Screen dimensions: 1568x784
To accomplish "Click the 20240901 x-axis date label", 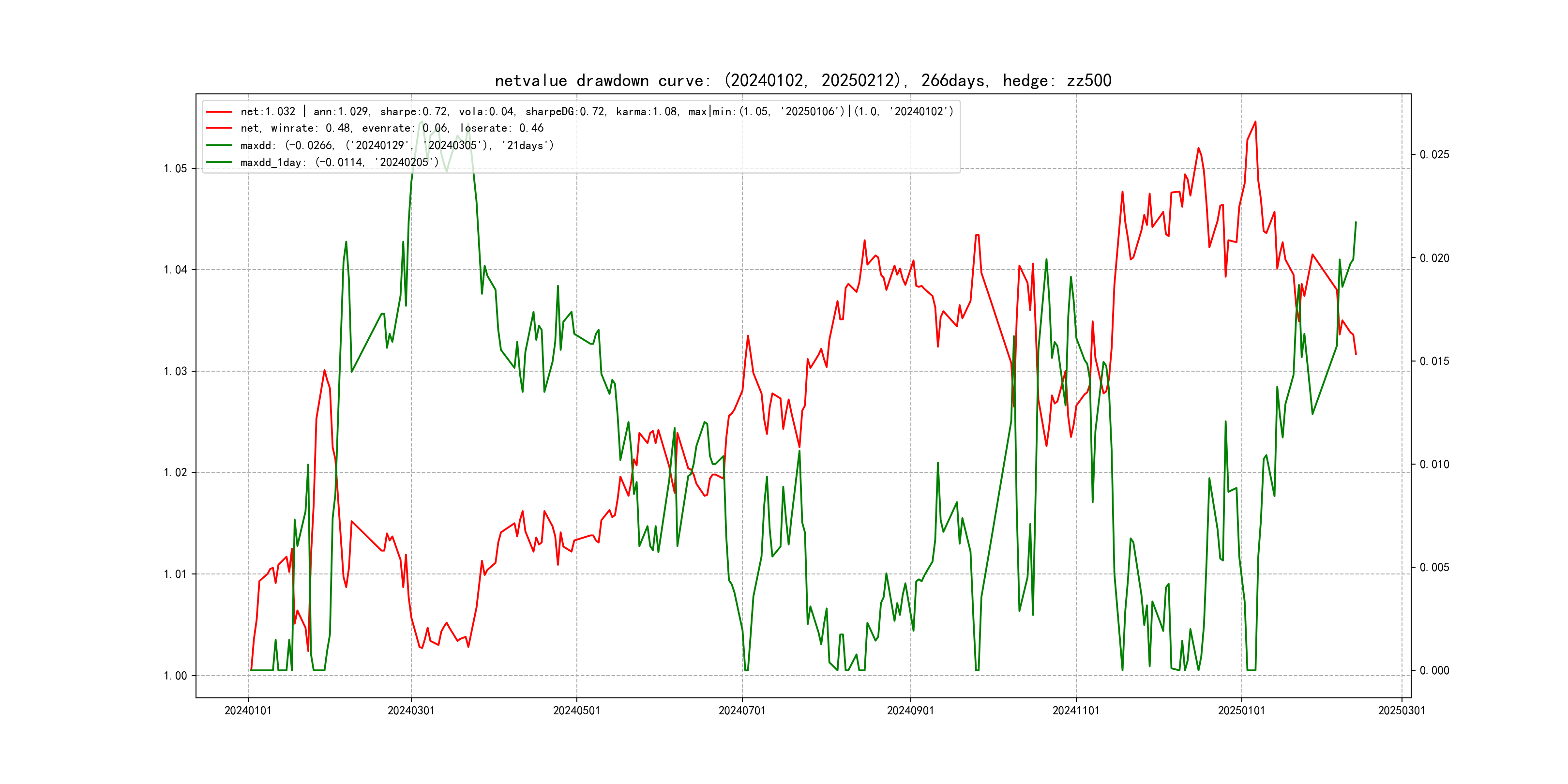I will pyautogui.click(x=910, y=711).
